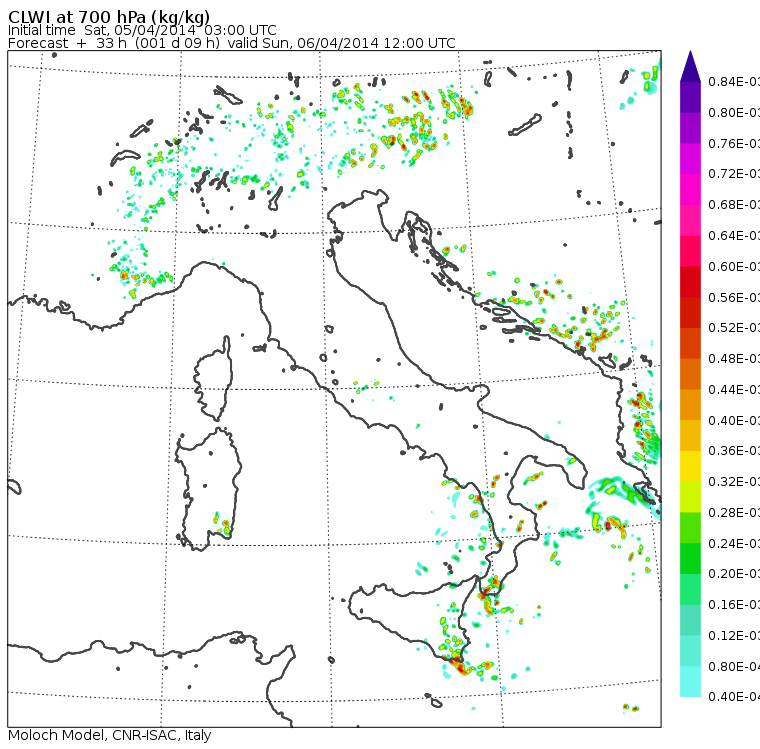Click the 0.32E-03 legend label
The width and height of the screenshot is (760, 749).
734,481
